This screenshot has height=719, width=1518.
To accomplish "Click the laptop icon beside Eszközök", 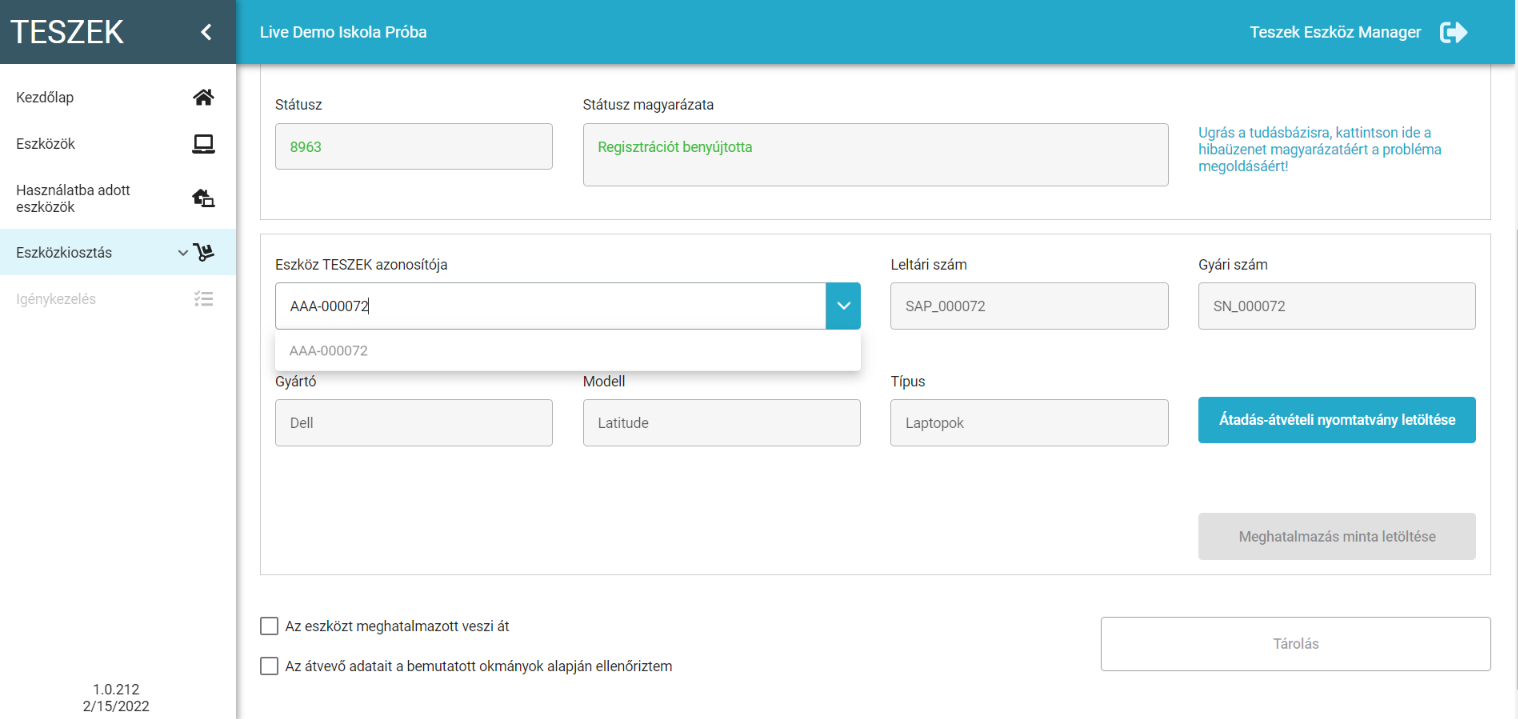I will point(203,144).
